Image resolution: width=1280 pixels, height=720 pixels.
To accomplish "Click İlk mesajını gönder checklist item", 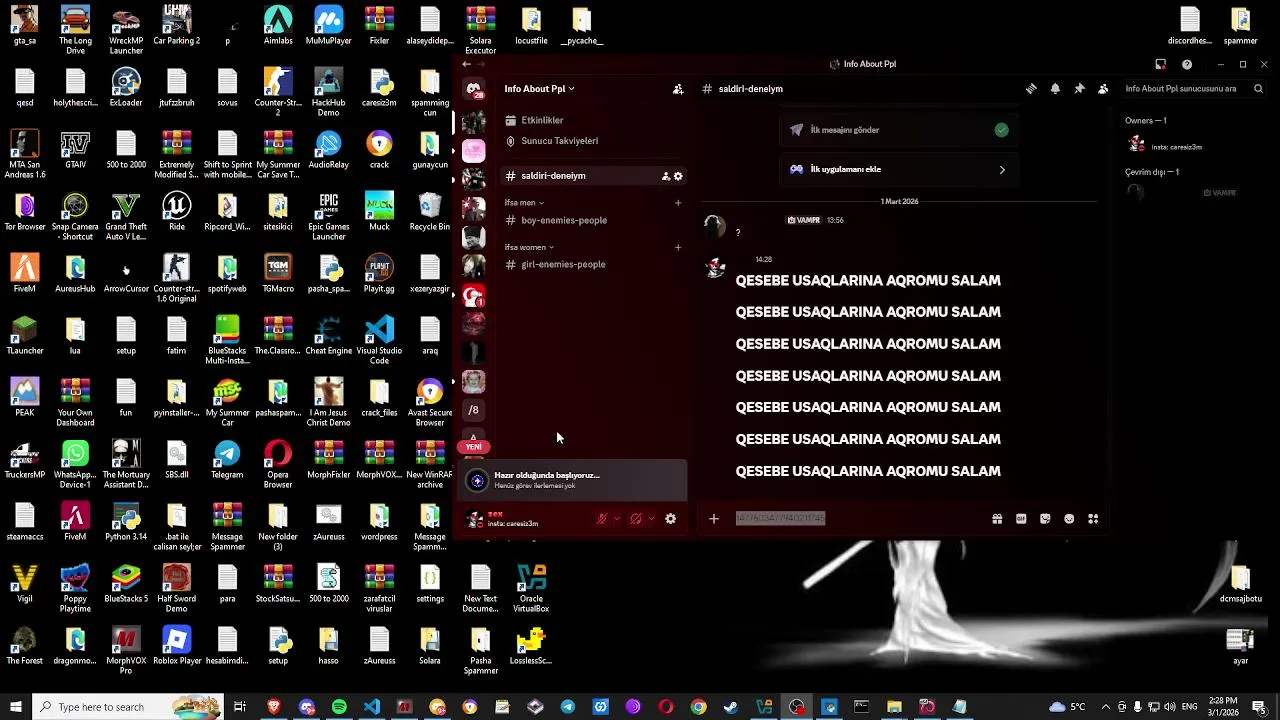I will [899, 130].
